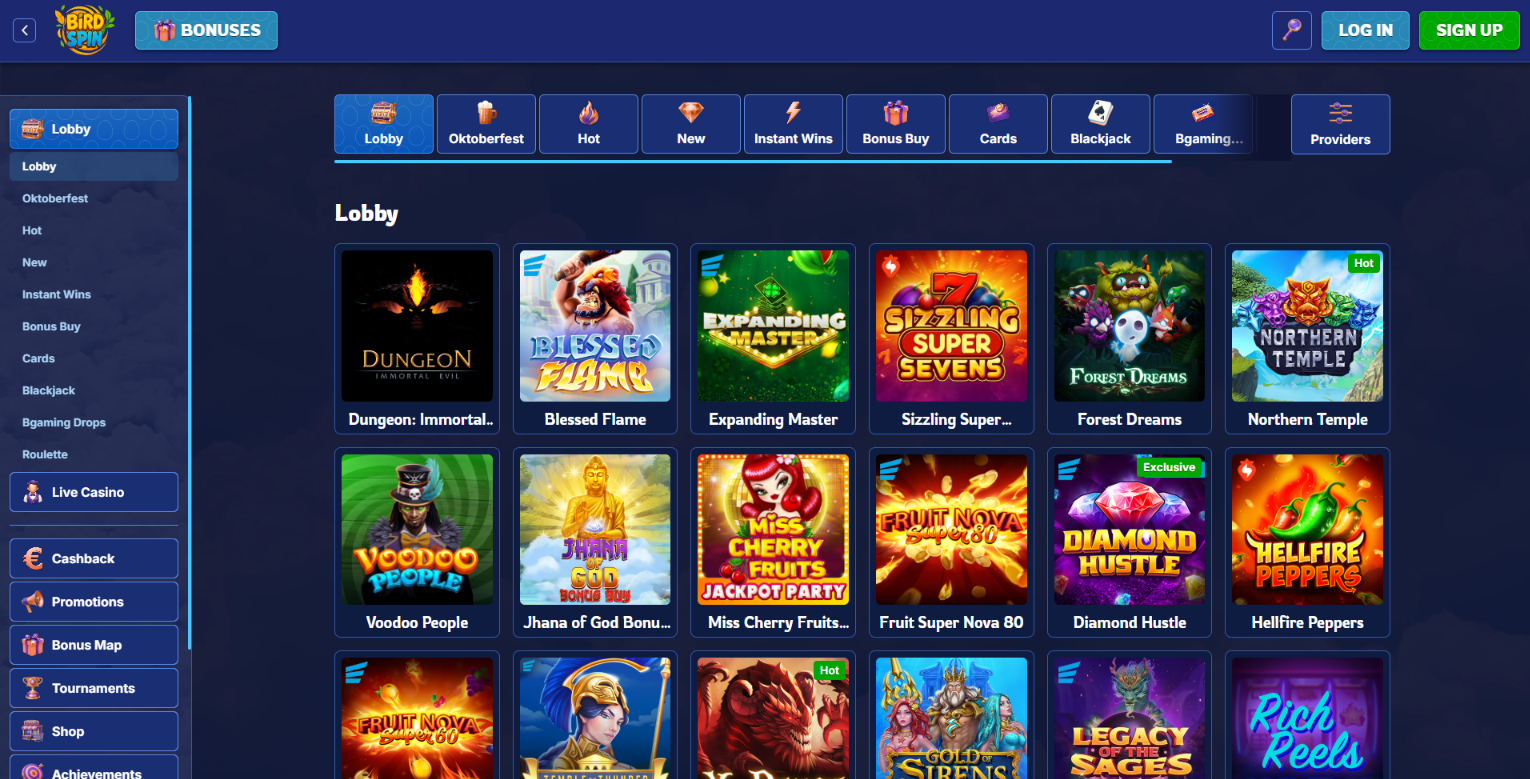Open the search magnifier icon
The width and height of the screenshot is (1530, 779).
1291,30
